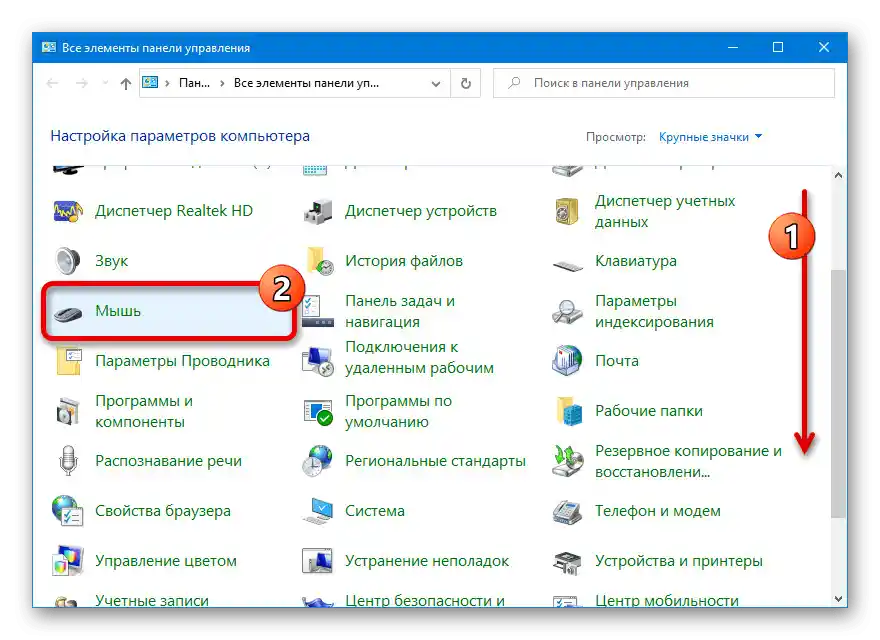Click the Рабочие папки icon
Screen dimensions: 880x640
(x=569, y=411)
